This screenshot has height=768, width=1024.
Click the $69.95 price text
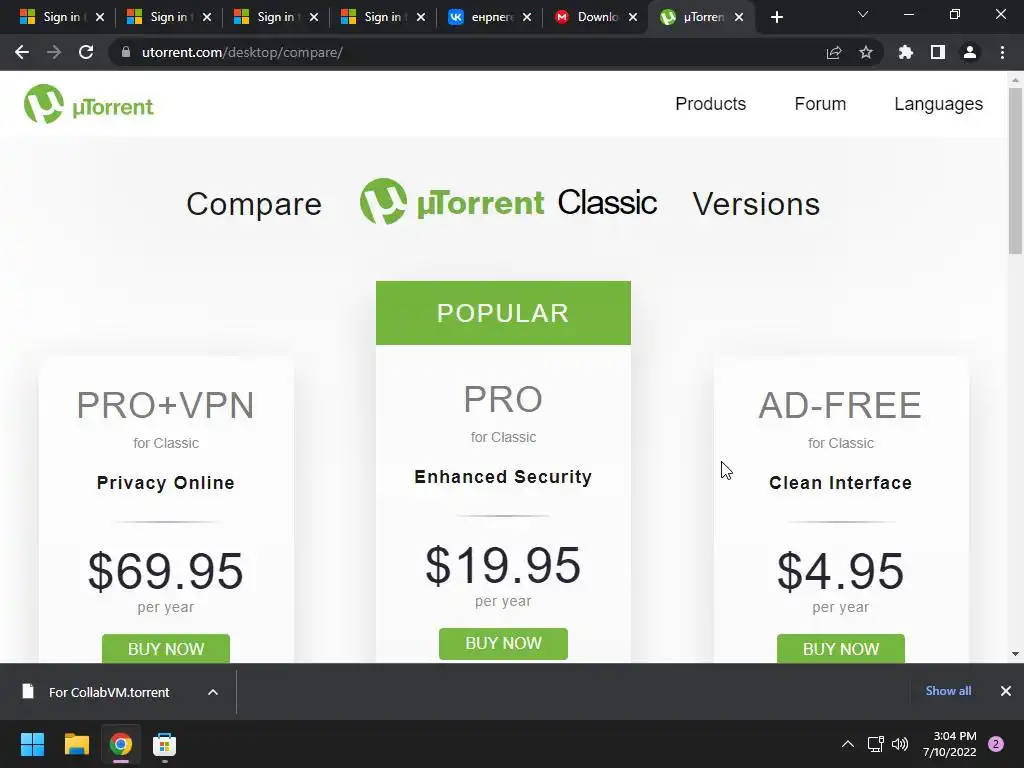point(166,571)
